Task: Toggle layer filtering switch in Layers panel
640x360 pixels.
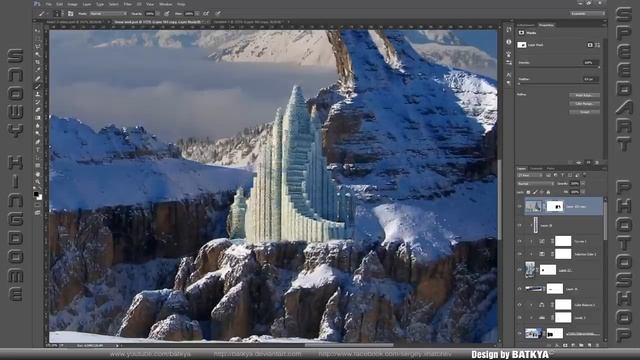Action: (584, 174)
